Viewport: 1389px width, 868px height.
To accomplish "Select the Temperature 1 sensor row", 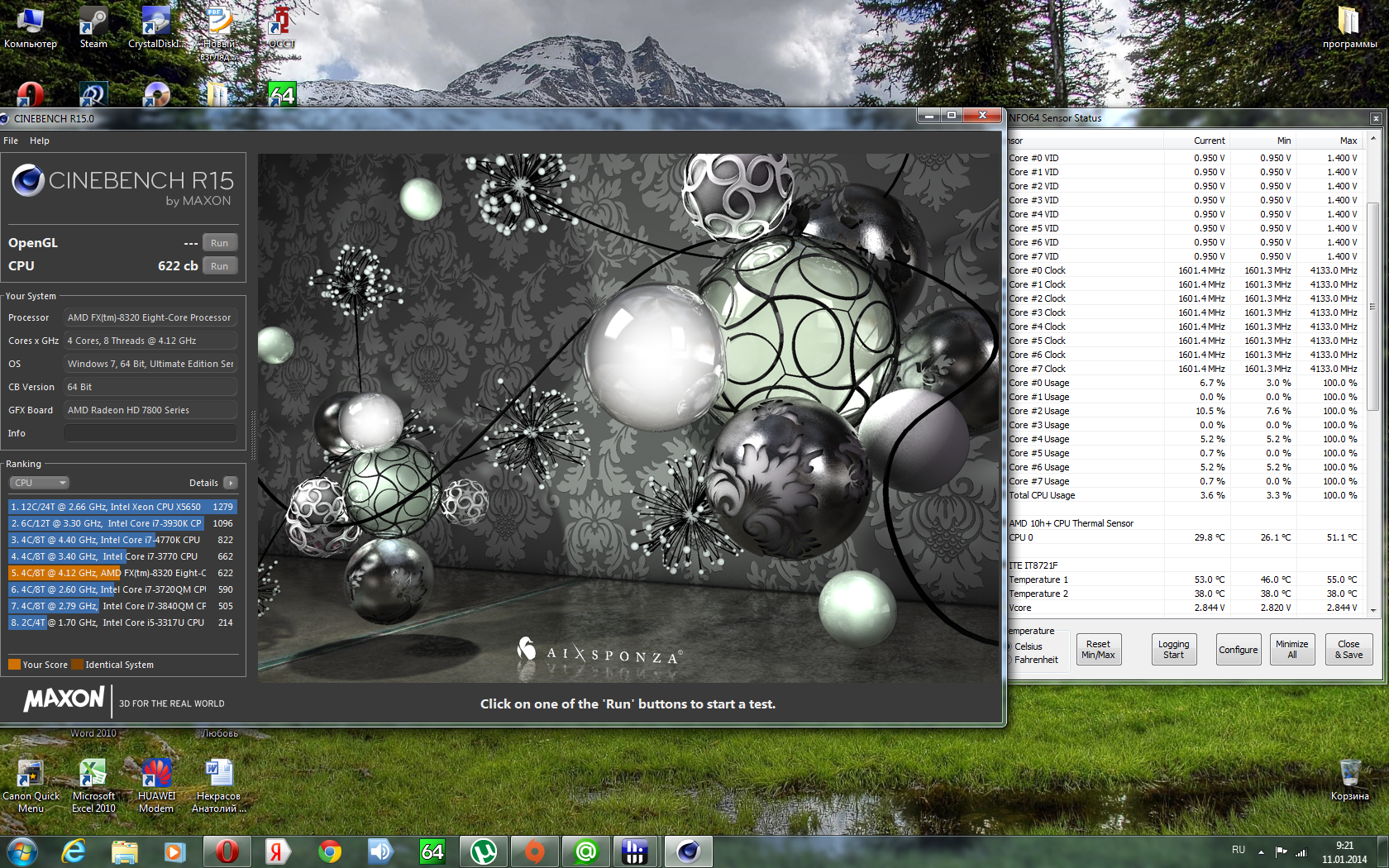I will point(1185,579).
